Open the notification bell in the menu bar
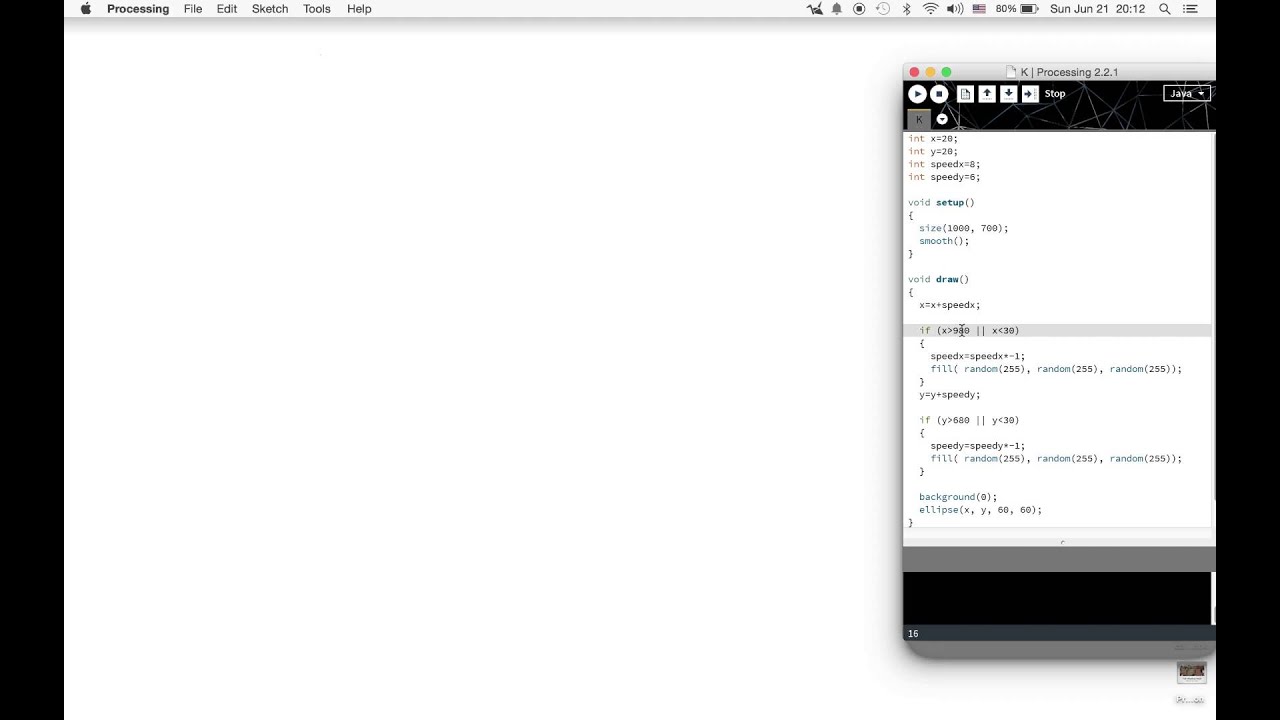Screen dimensions: 1280x720 click(x=837, y=9)
